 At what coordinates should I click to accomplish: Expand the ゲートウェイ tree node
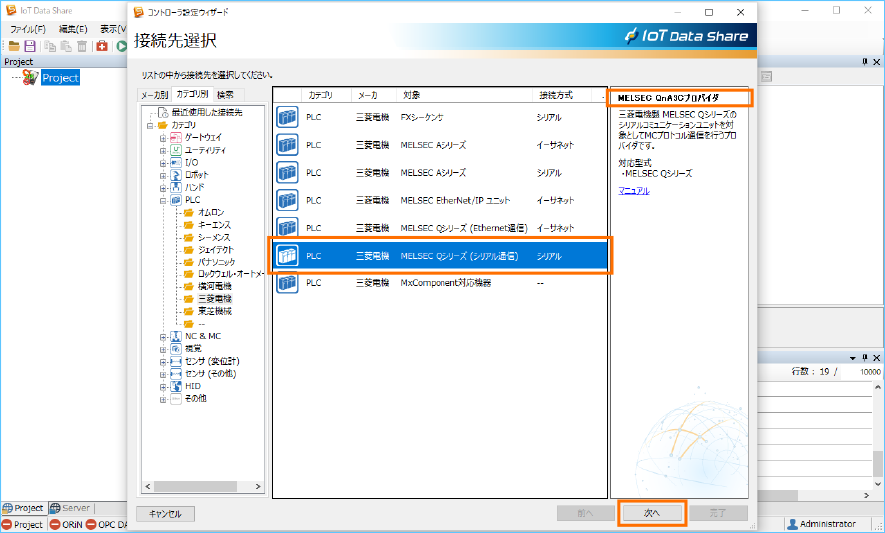pos(163,138)
